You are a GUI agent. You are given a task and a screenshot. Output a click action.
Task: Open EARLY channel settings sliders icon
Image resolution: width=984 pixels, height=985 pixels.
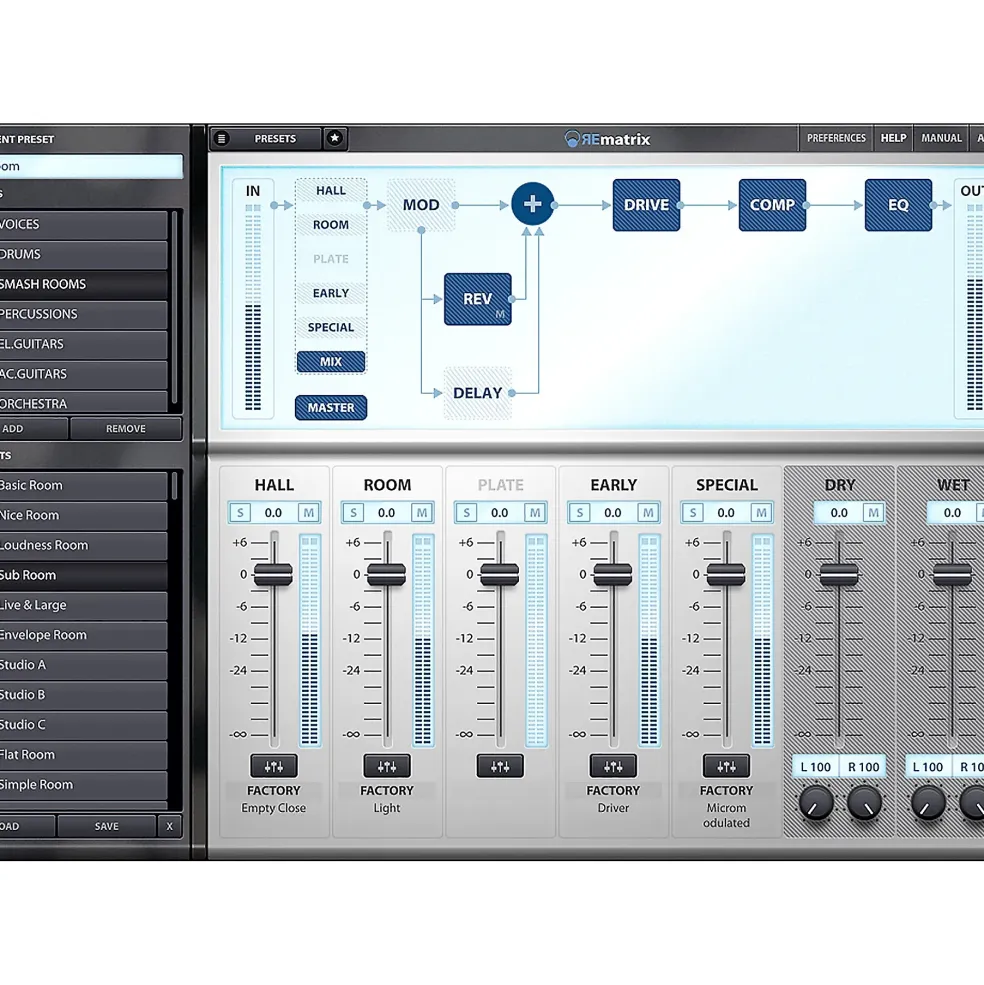tap(613, 766)
